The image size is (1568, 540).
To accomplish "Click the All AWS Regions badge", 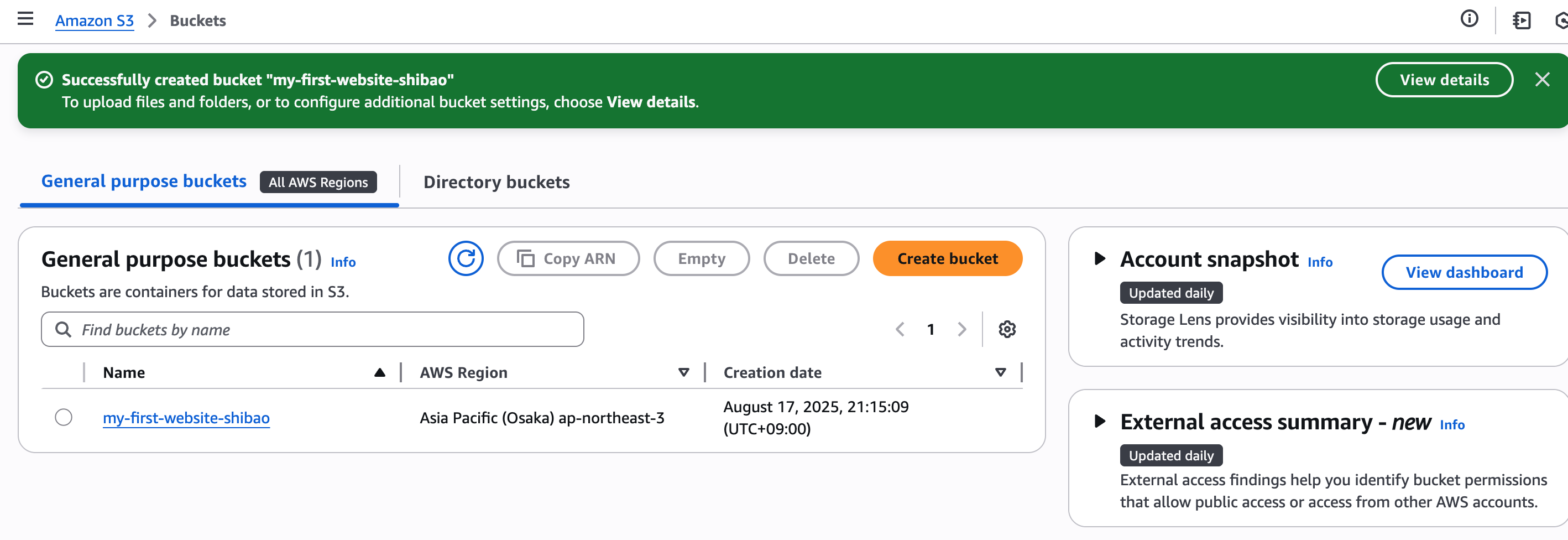I will click(318, 182).
